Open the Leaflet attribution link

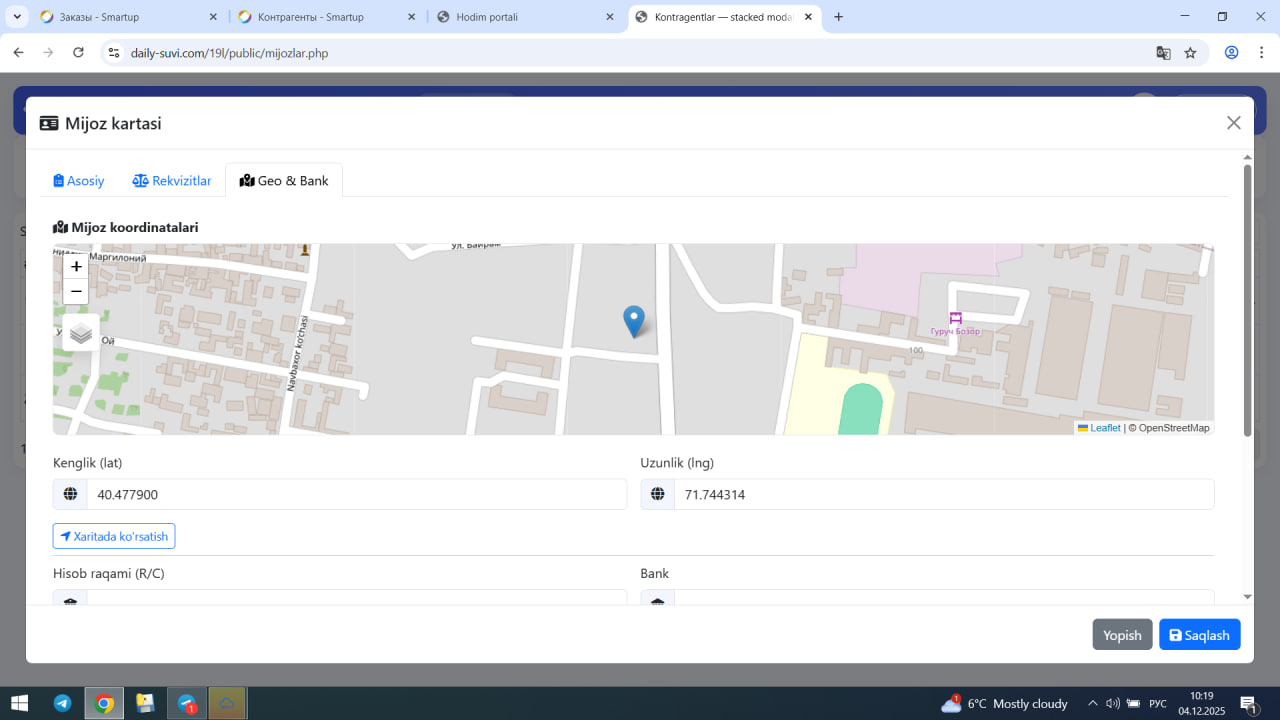coord(1104,428)
